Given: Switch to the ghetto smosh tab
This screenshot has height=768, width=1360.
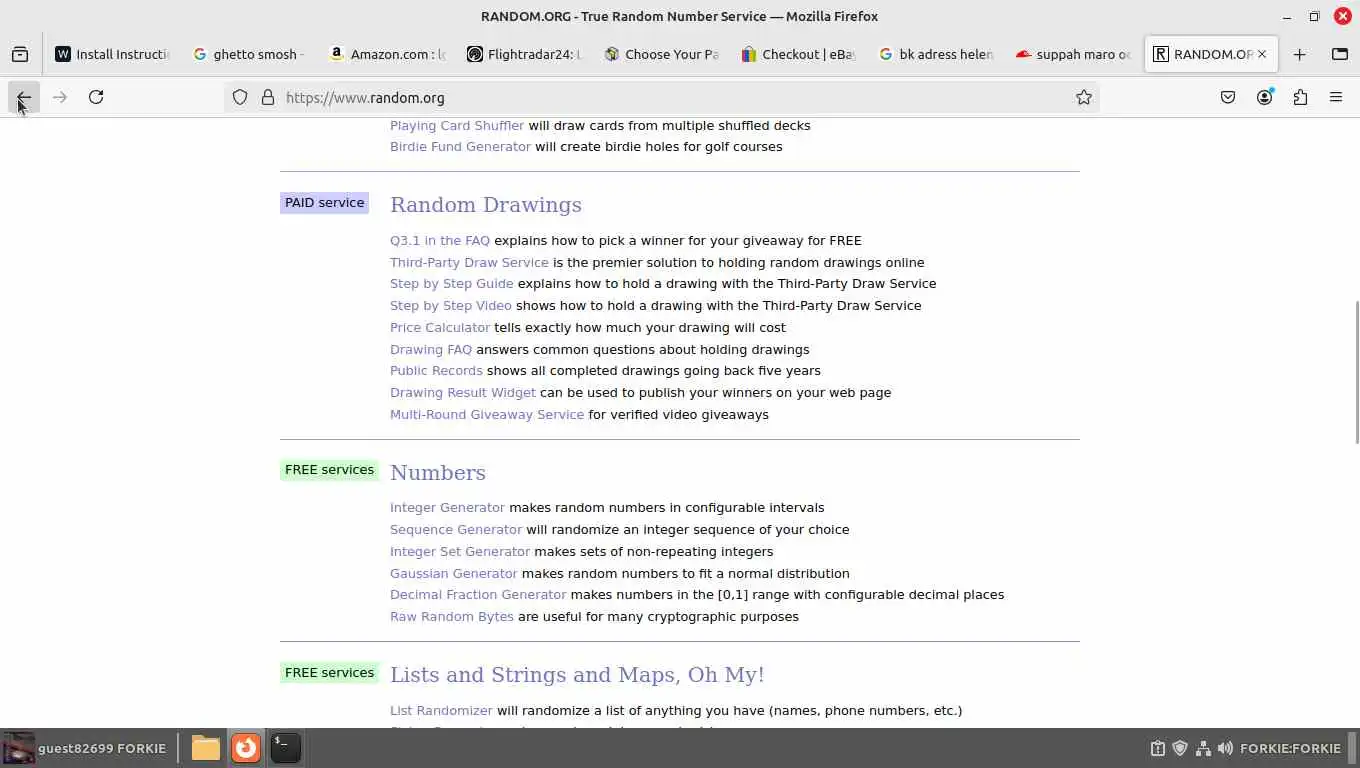Looking at the screenshot, I should [x=250, y=54].
